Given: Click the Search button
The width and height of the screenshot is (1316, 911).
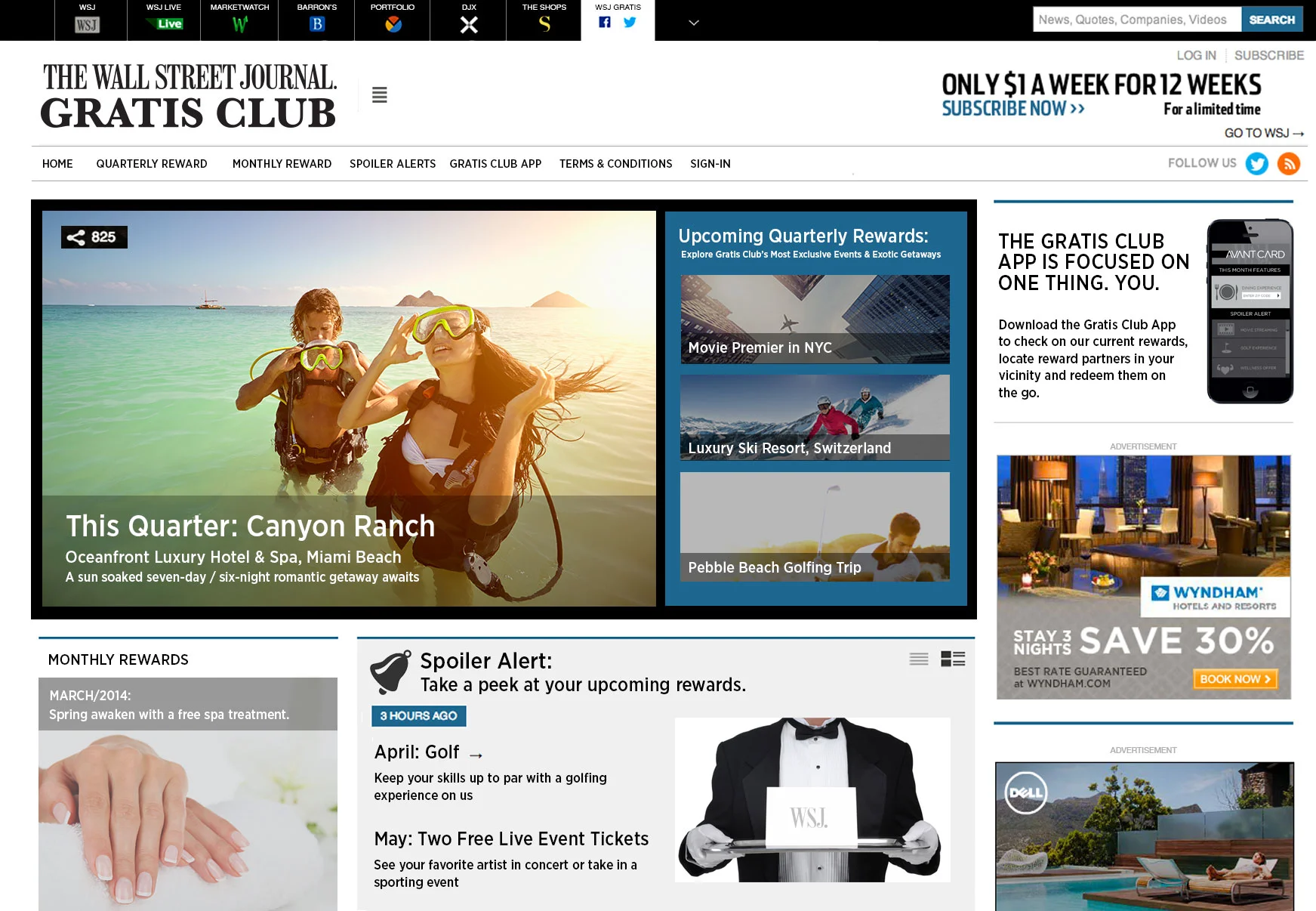Looking at the screenshot, I should pyautogui.click(x=1271, y=20).
